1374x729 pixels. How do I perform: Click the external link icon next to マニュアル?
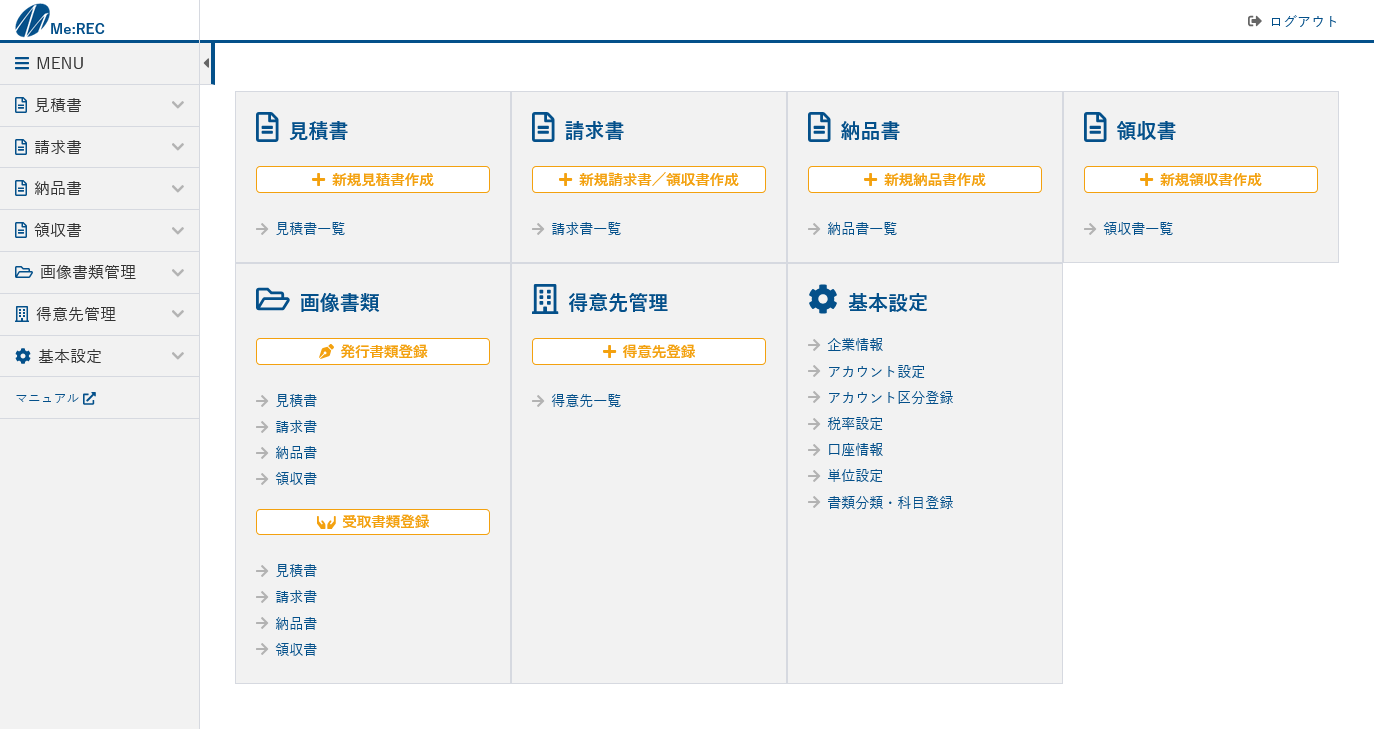coord(89,398)
